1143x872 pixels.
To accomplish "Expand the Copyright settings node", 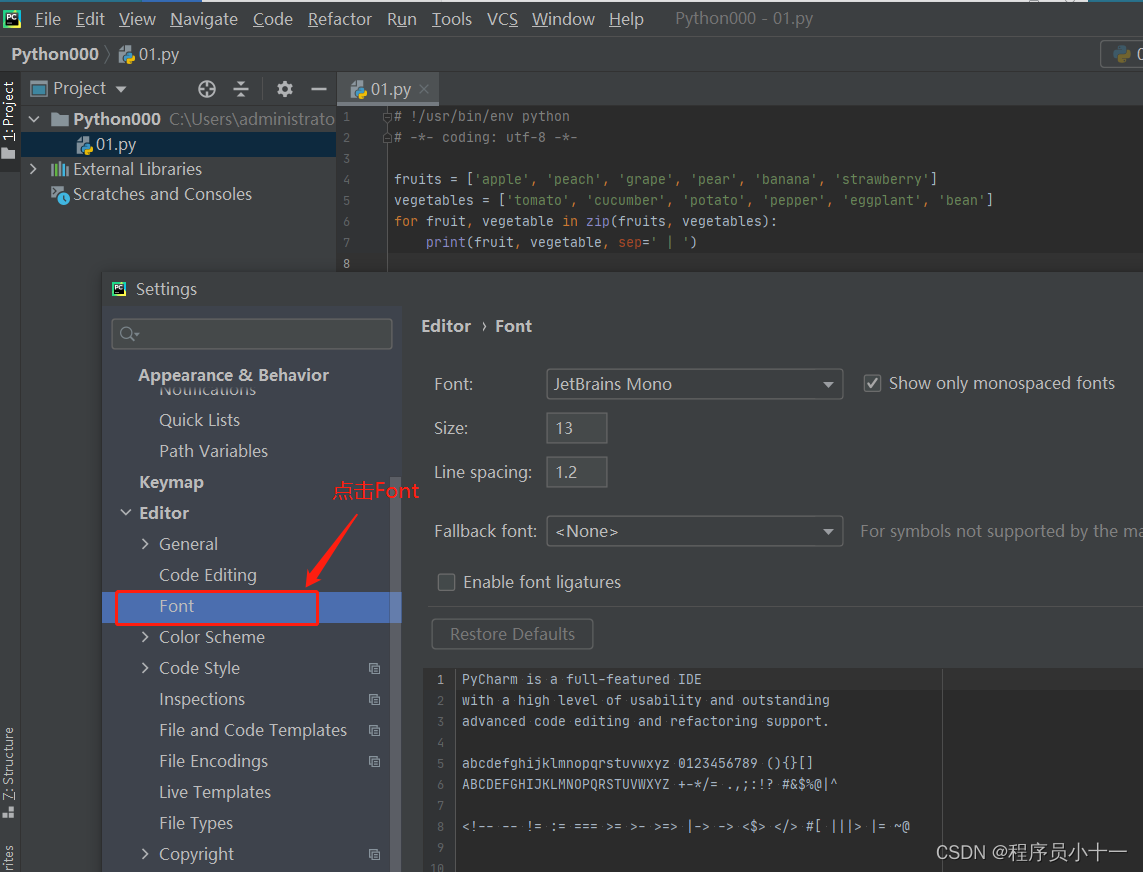I will [145, 855].
